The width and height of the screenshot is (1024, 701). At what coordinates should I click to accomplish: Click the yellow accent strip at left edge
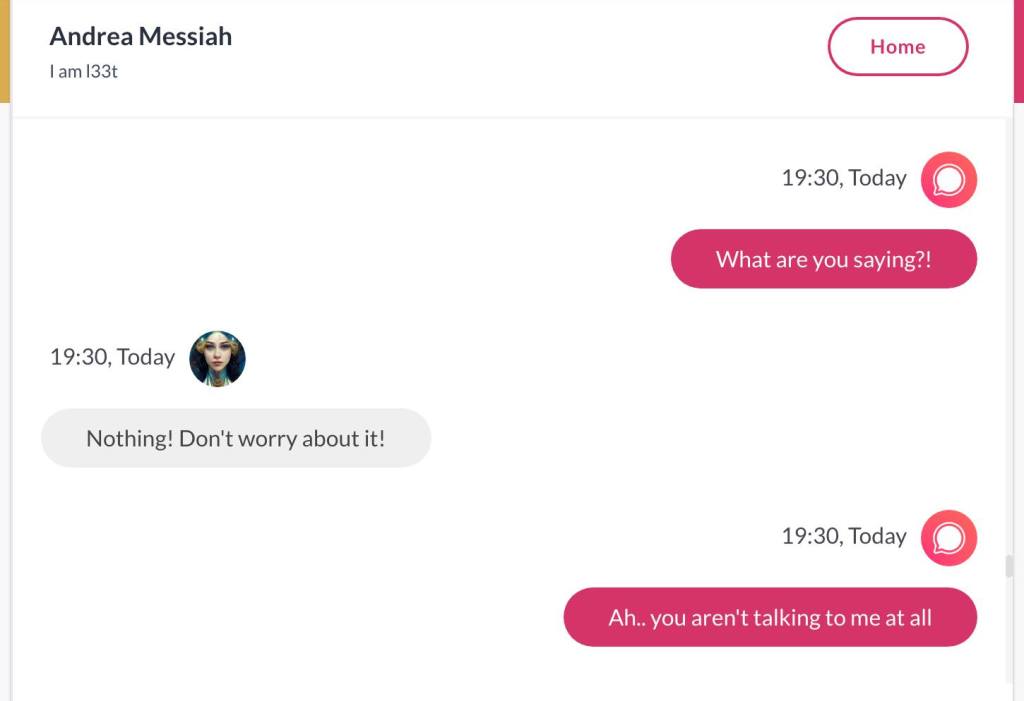coord(4,50)
